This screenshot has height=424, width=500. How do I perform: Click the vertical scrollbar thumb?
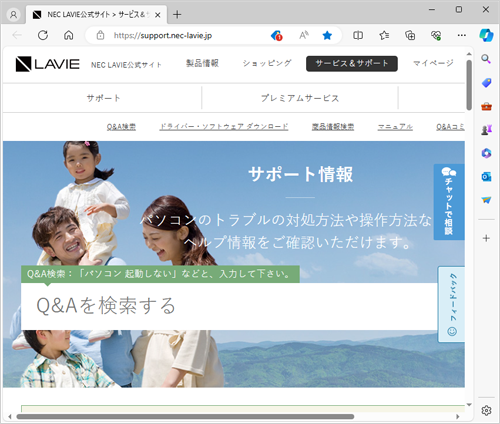point(469,85)
